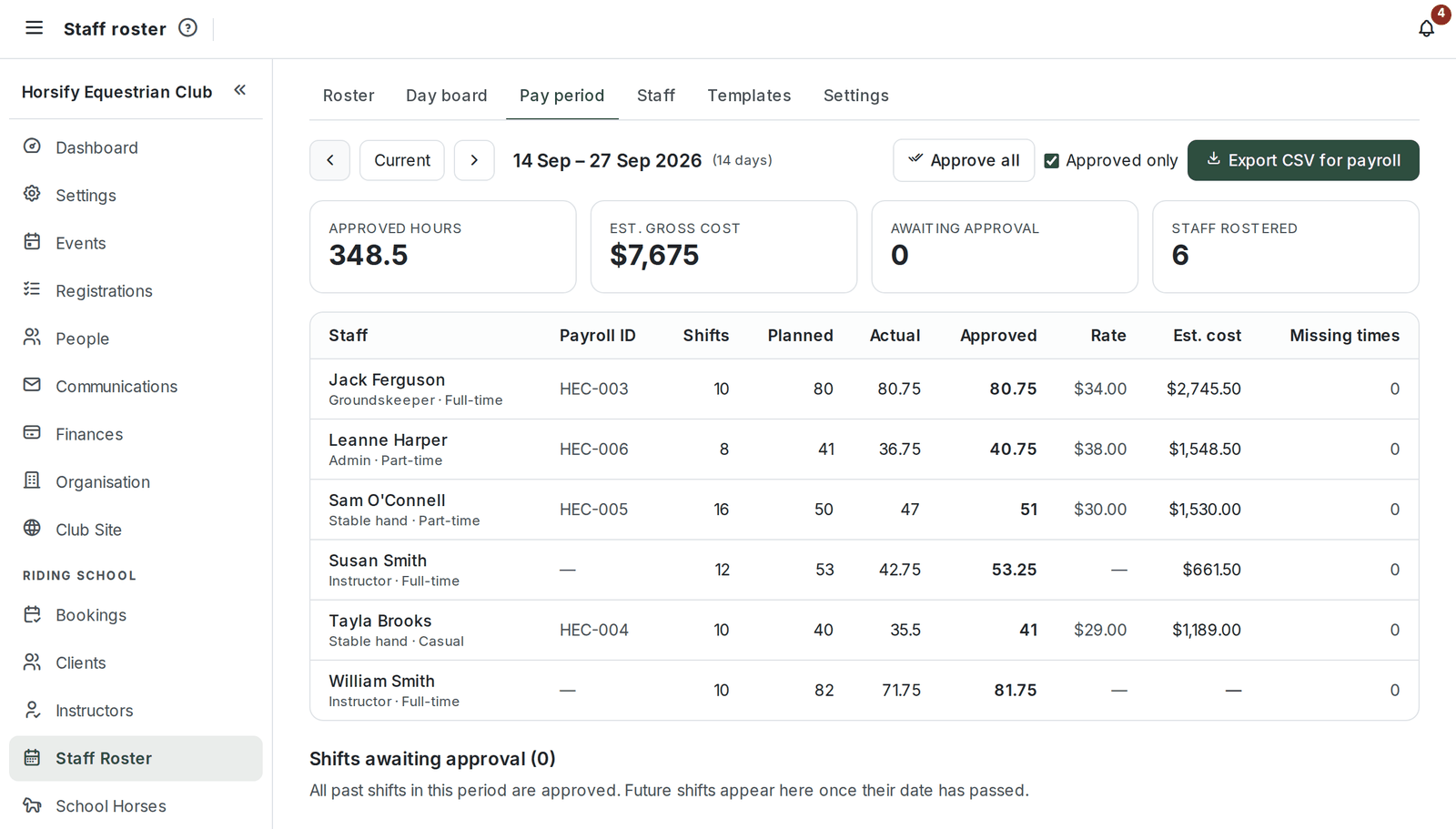Click the Finances card icon
This screenshot has height=829, width=1456.
[32, 433]
